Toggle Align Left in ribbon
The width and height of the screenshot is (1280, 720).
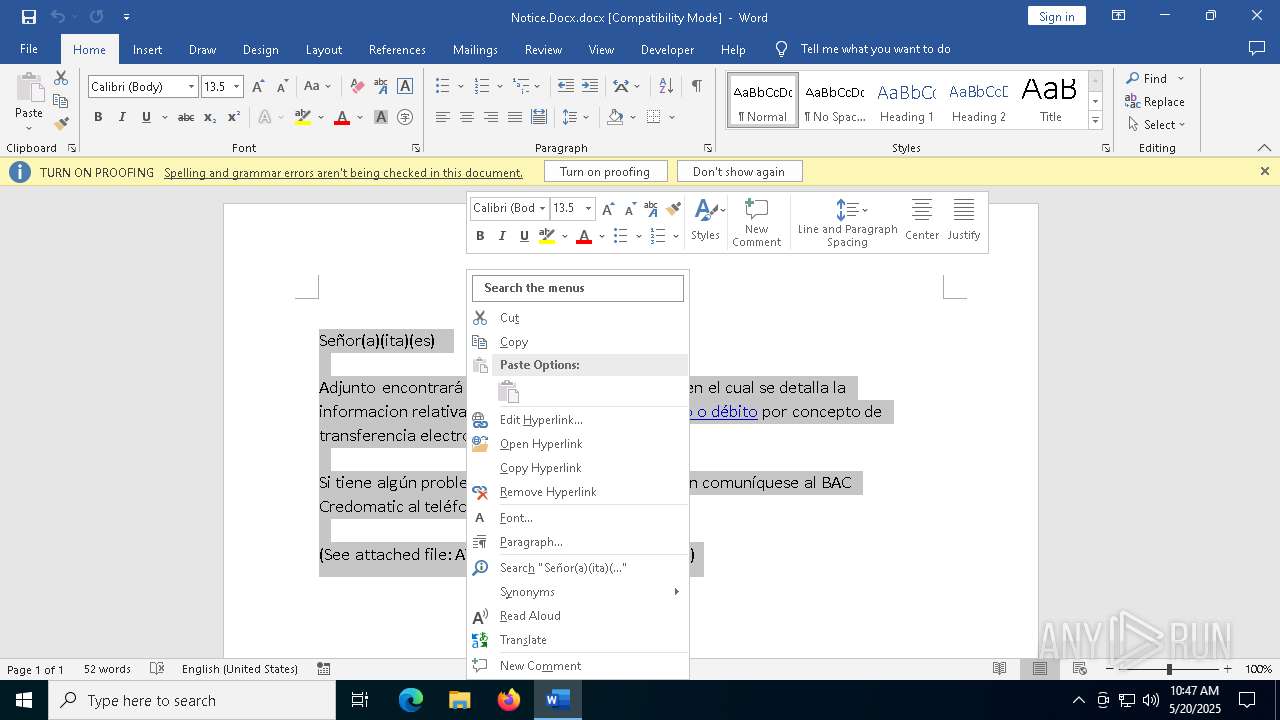pyautogui.click(x=442, y=117)
